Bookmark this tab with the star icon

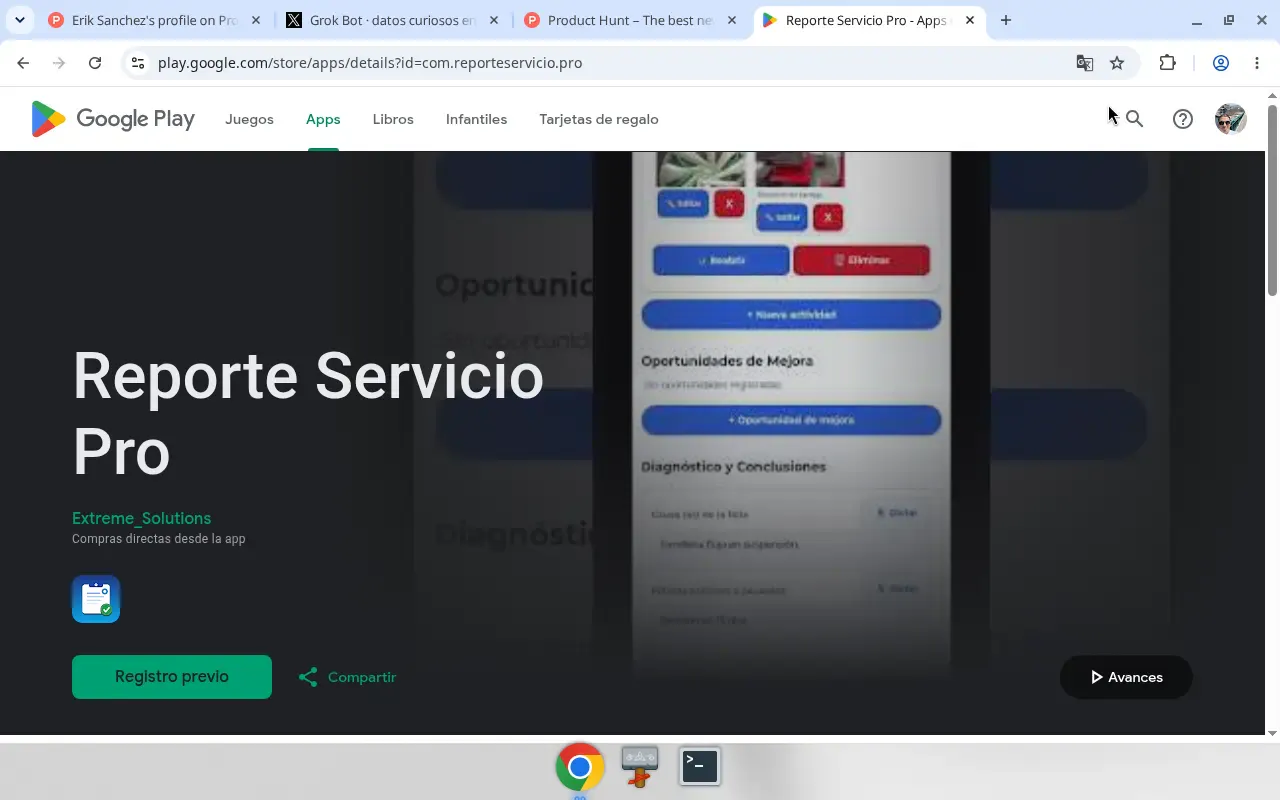pos(1117,63)
